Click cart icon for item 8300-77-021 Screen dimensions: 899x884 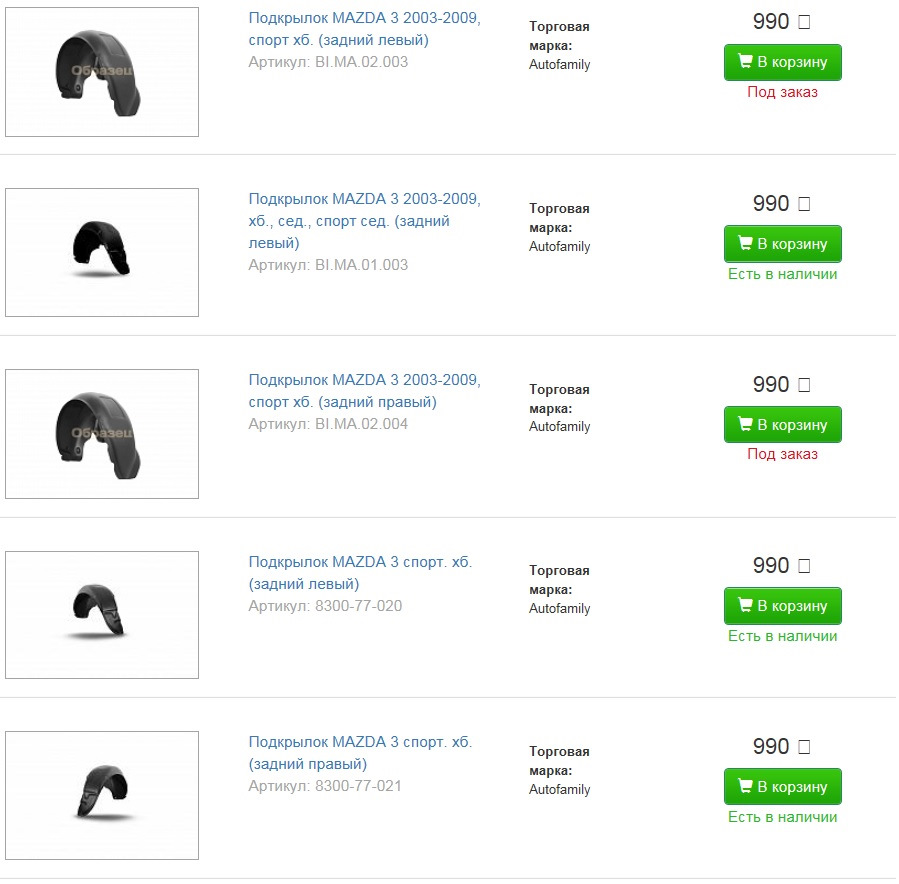(x=745, y=787)
